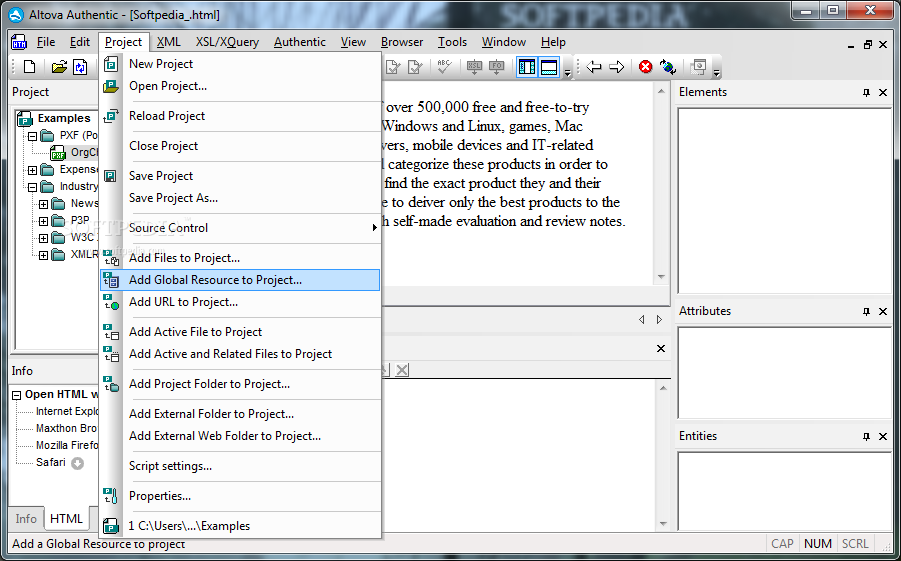Open the Source Control submenu
Image resolution: width=901 pixels, height=561 pixels.
(x=240, y=228)
